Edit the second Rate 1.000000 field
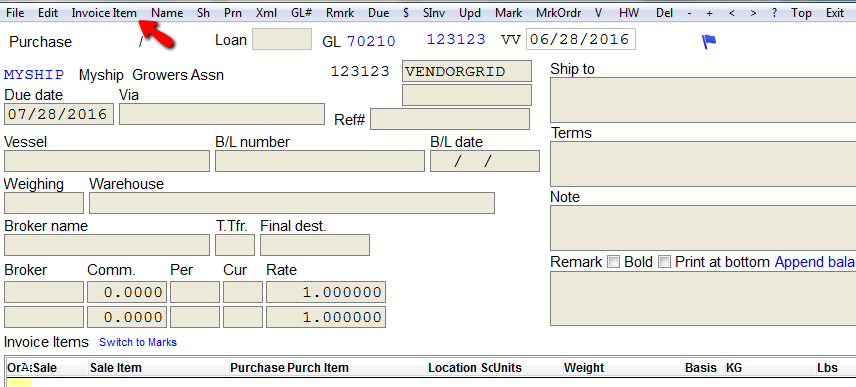 point(326,317)
